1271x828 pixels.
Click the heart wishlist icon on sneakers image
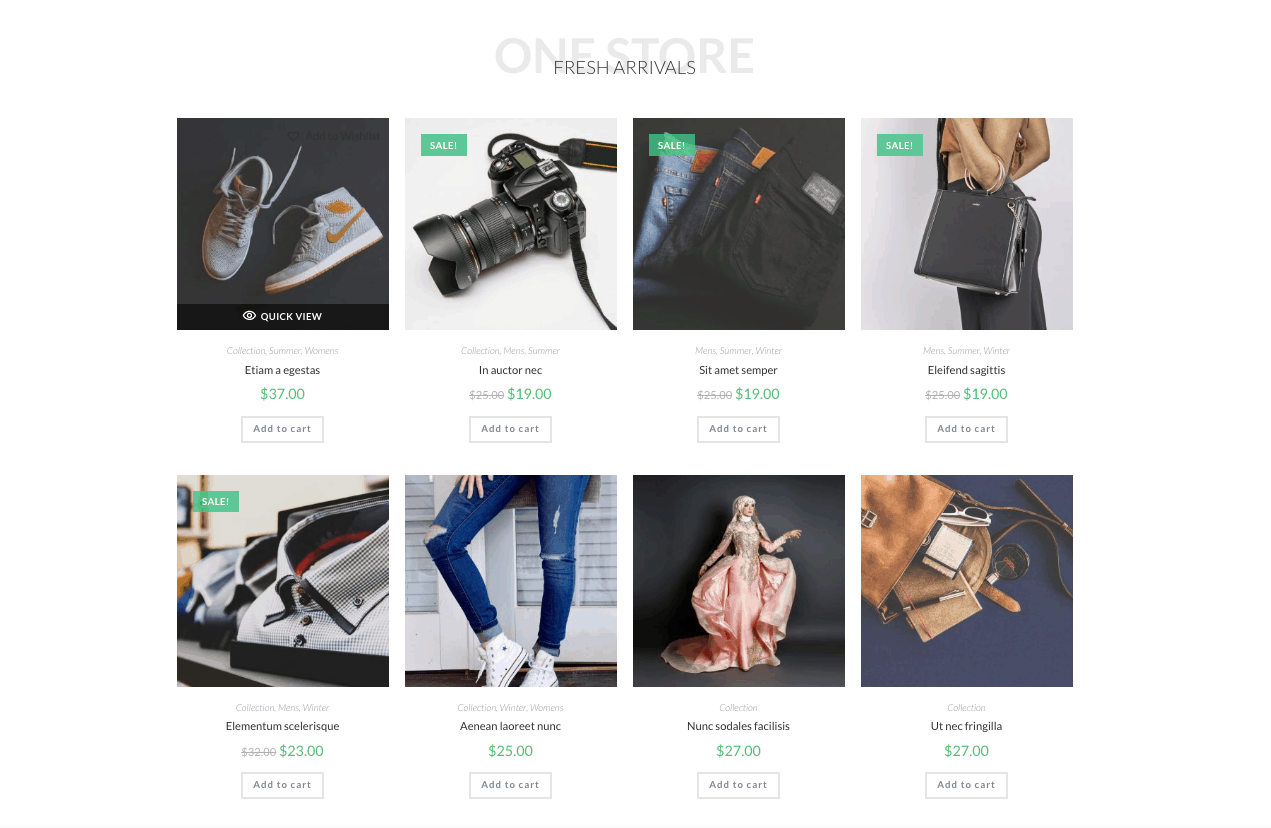293,136
